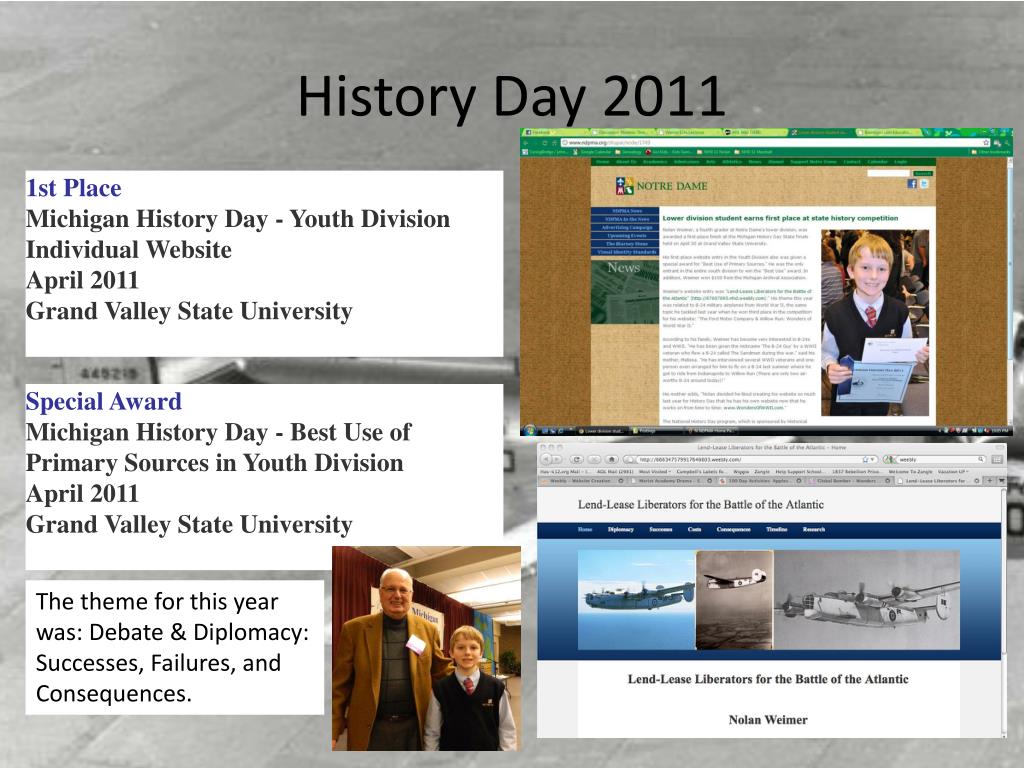The height and width of the screenshot is (768, 1024).
Task: Select Facebook tab in Chrome window
Action: click(556, 133)
